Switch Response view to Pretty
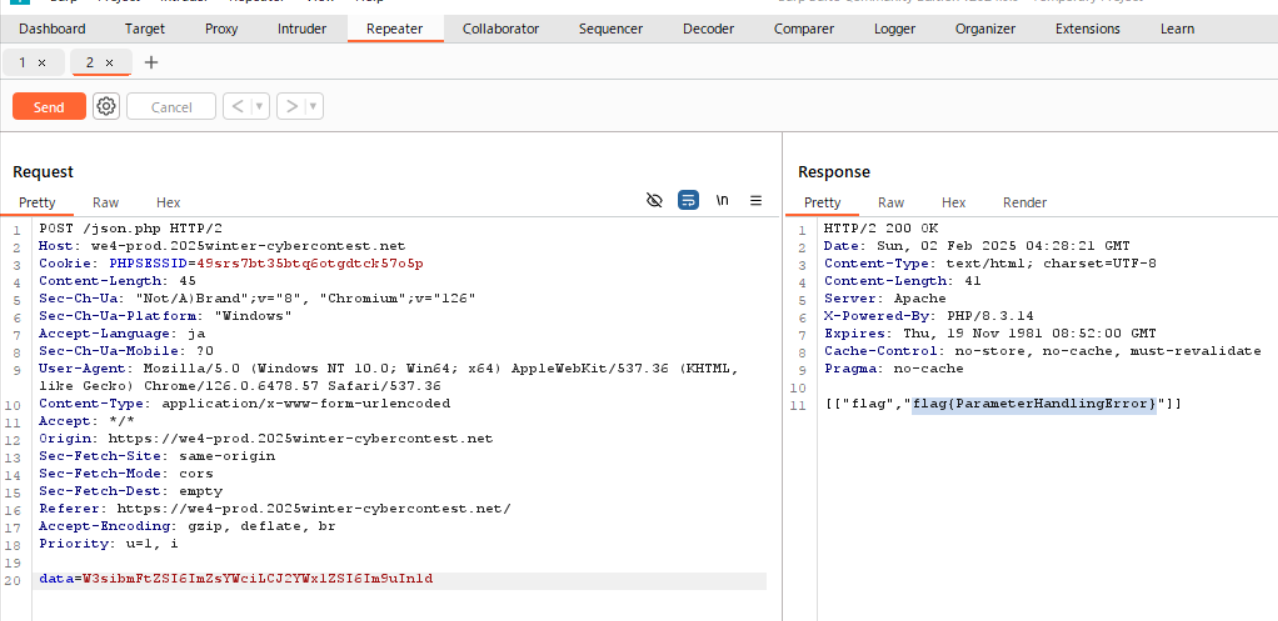 [823, 202]
